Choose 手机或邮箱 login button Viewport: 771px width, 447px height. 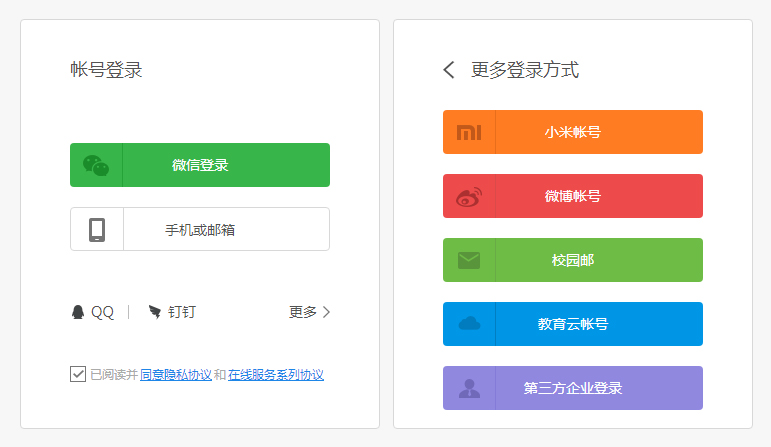(200, 229)
